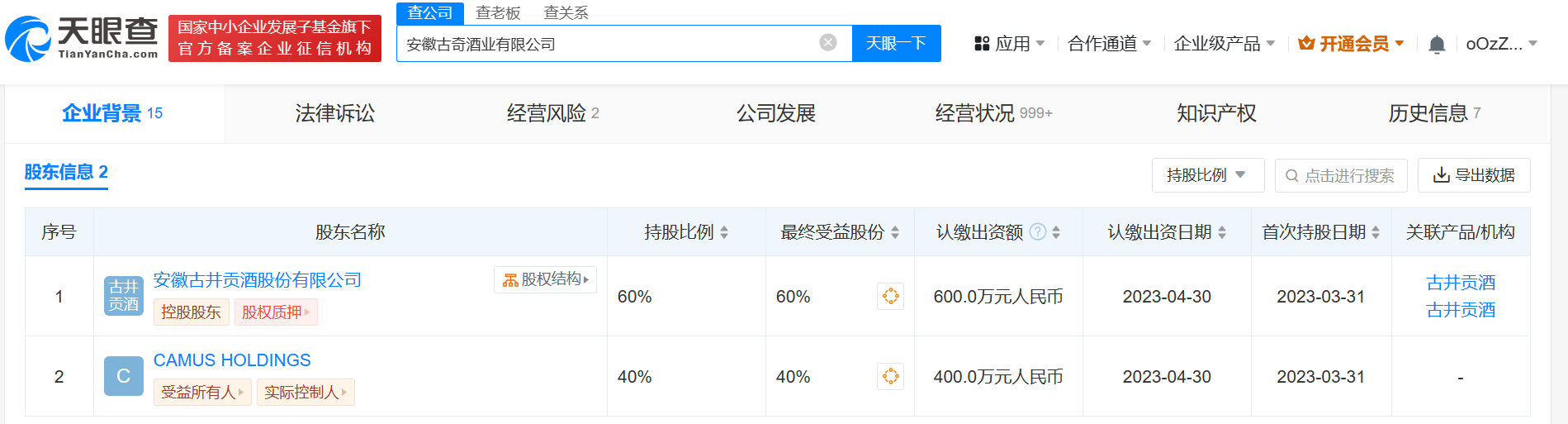Click the TianYanCha logo
The height and width of the screenshot is (424, 1568).
(81, 39)
